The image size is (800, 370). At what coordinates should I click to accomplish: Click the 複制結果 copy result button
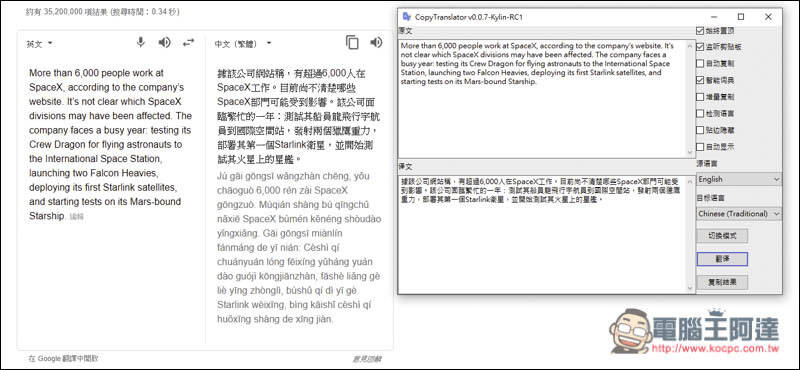(x=722, y=282)
